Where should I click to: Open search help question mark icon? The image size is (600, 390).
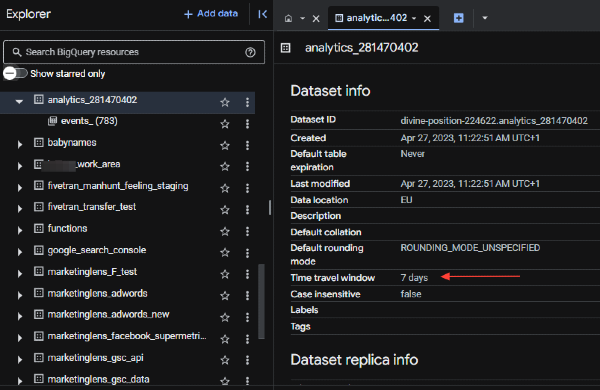pos(250,52)
